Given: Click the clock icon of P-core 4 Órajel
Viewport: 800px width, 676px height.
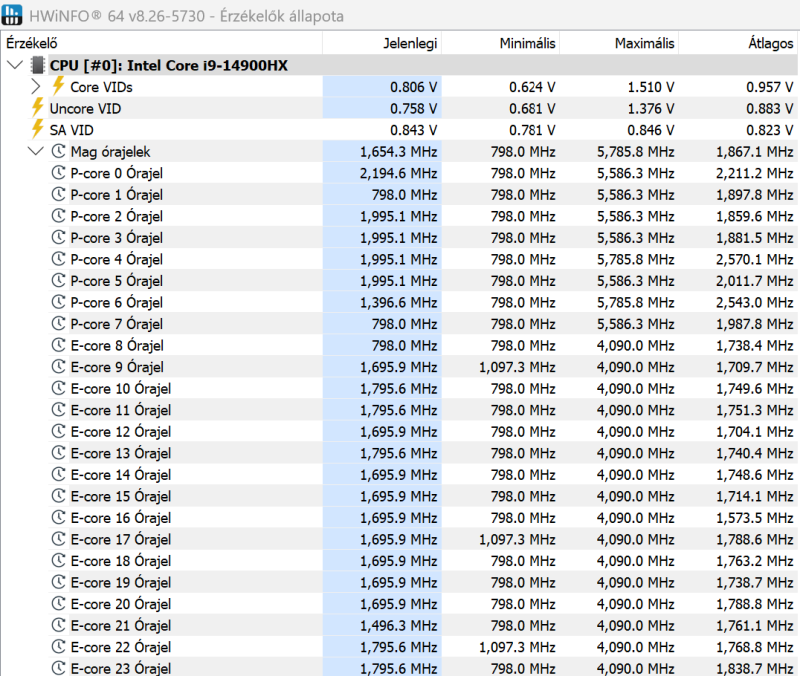Looking at the screenshot, I should [59, 259].
